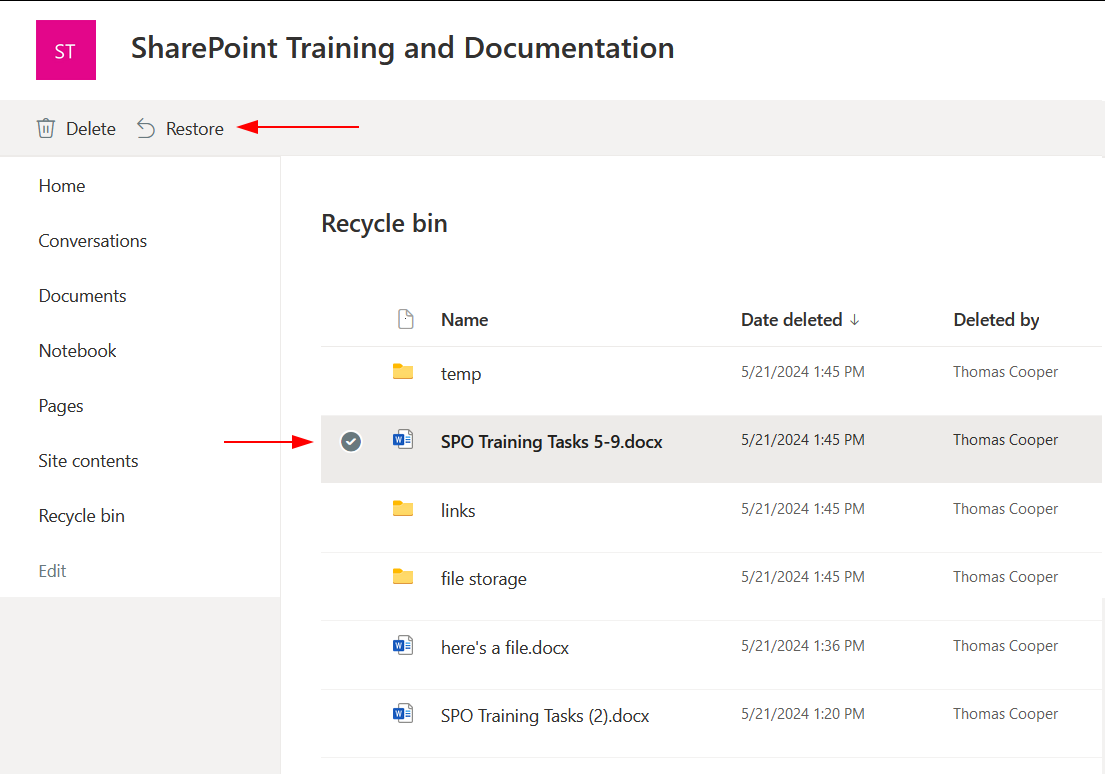
Task: Click the temp folder icon
Action: [403, 371]
